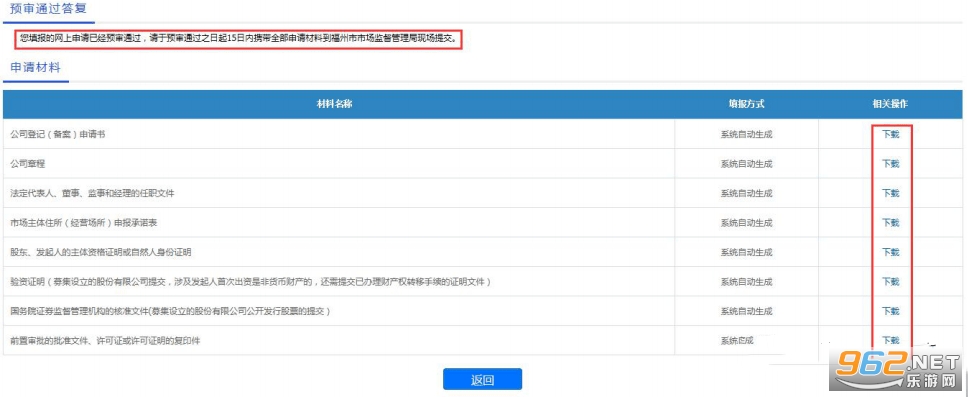This screenshot has width=968, height=397.
Task: Download 股东、发起人的主体资格证明 file
Action: point(890,252)
